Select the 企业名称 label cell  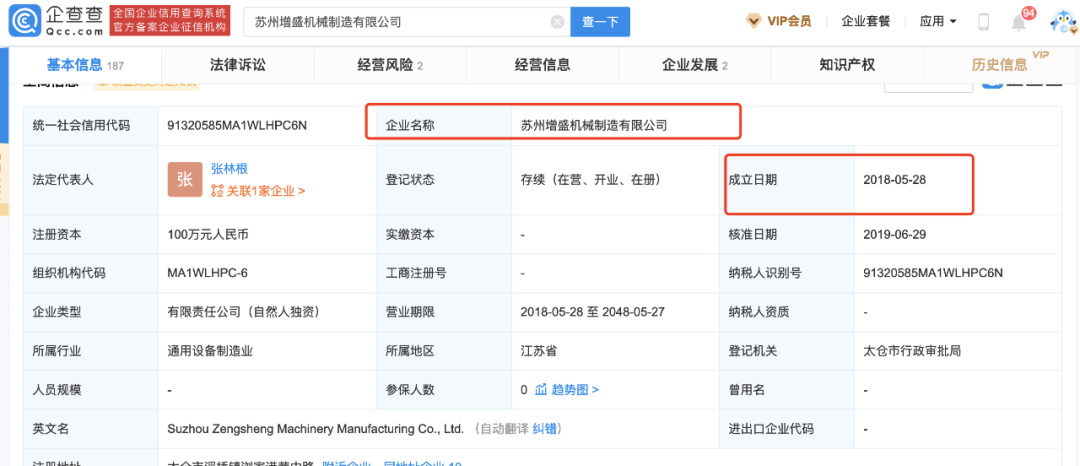tap(444, 126)
